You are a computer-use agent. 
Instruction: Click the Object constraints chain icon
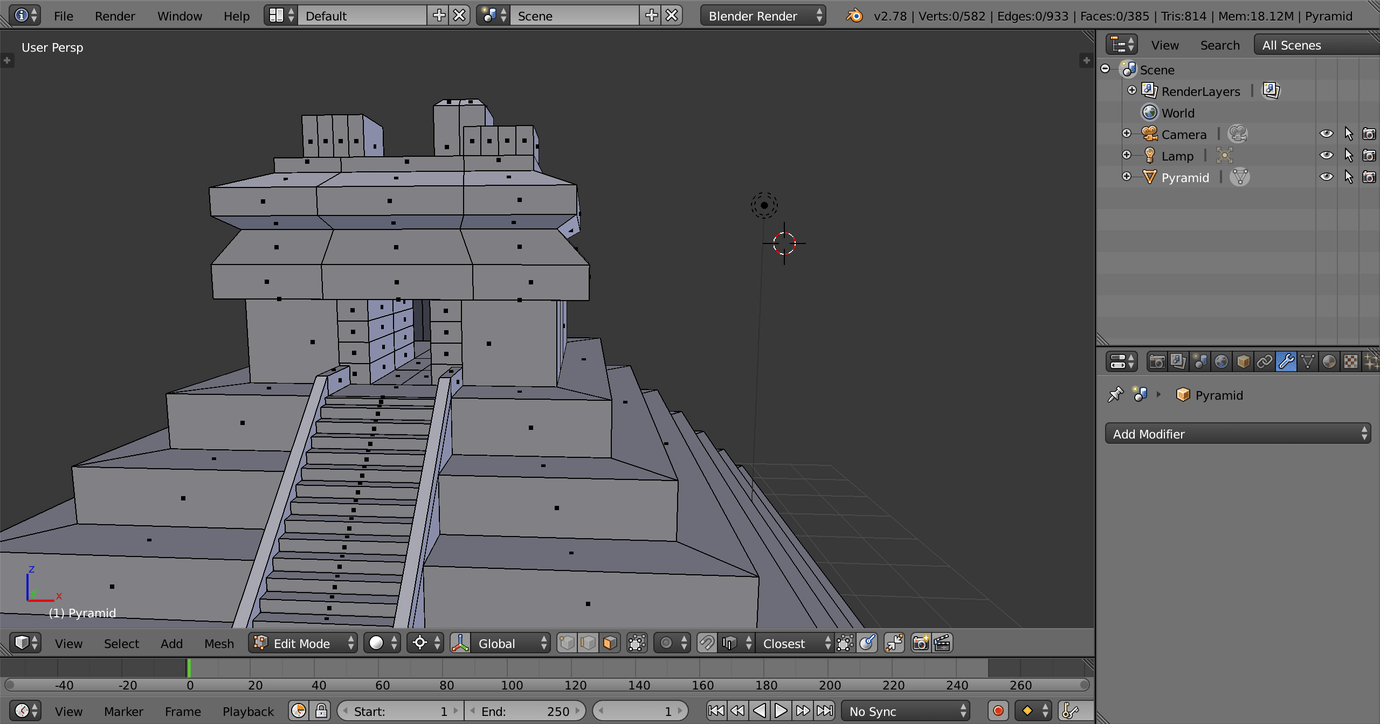click(x=1265, y=362)
